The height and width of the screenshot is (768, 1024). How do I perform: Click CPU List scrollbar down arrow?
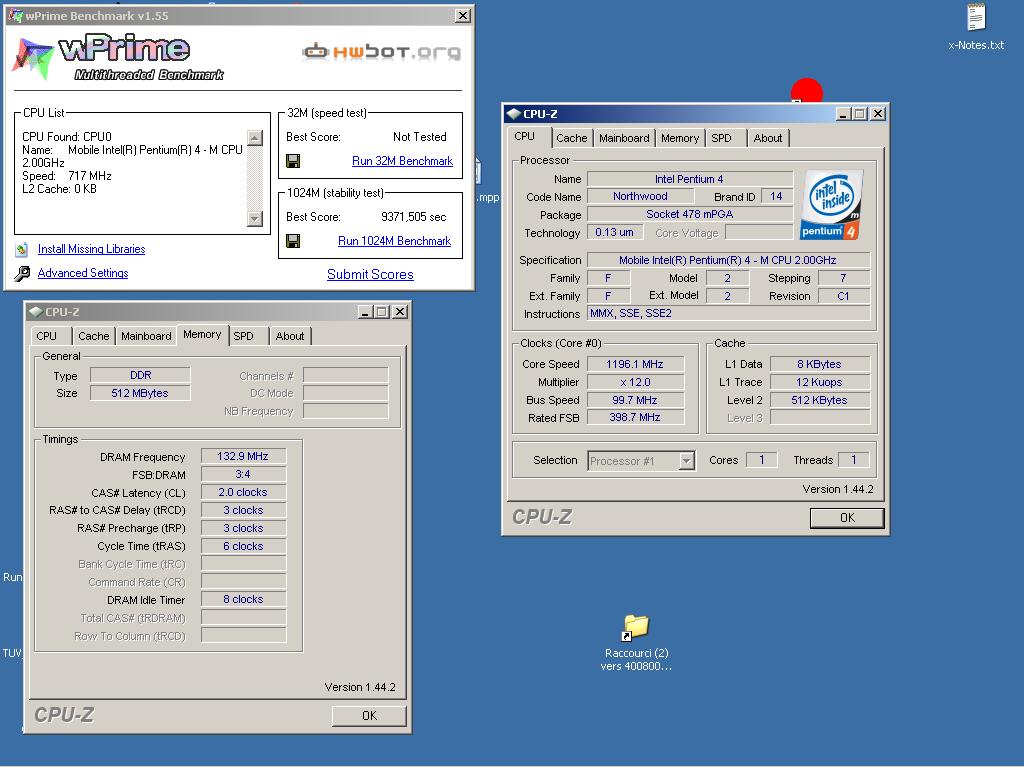pos(255,218)
